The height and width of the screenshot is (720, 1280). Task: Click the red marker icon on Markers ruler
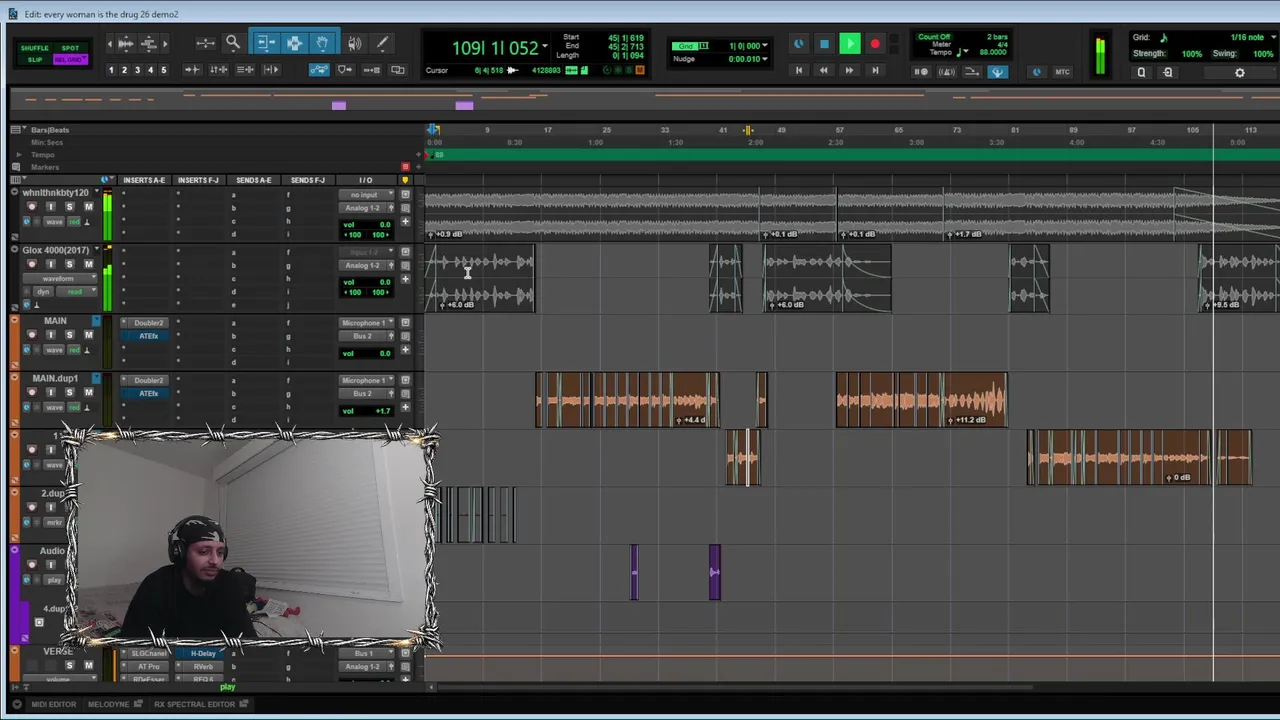[x=405, y=167]
